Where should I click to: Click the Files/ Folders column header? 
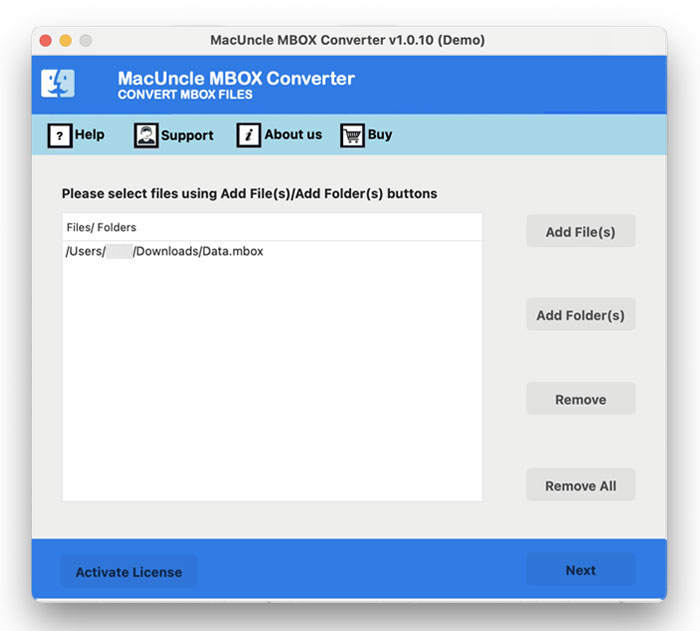272,227
